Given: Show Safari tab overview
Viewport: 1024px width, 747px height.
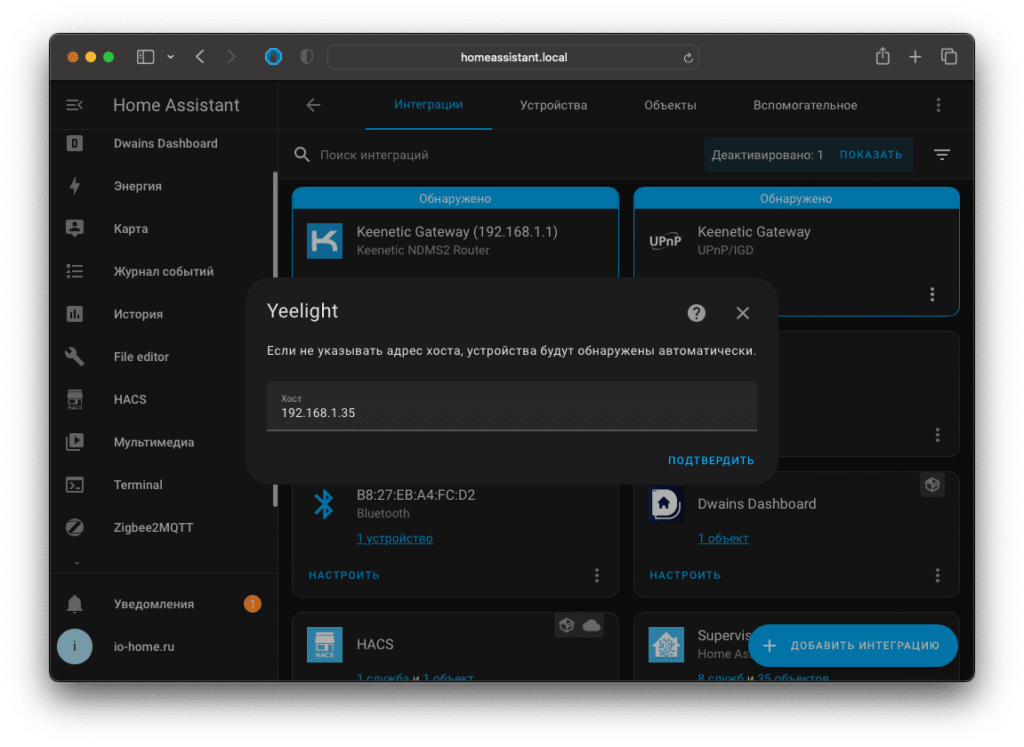Looking at the screenshot, I should [949, 57].
